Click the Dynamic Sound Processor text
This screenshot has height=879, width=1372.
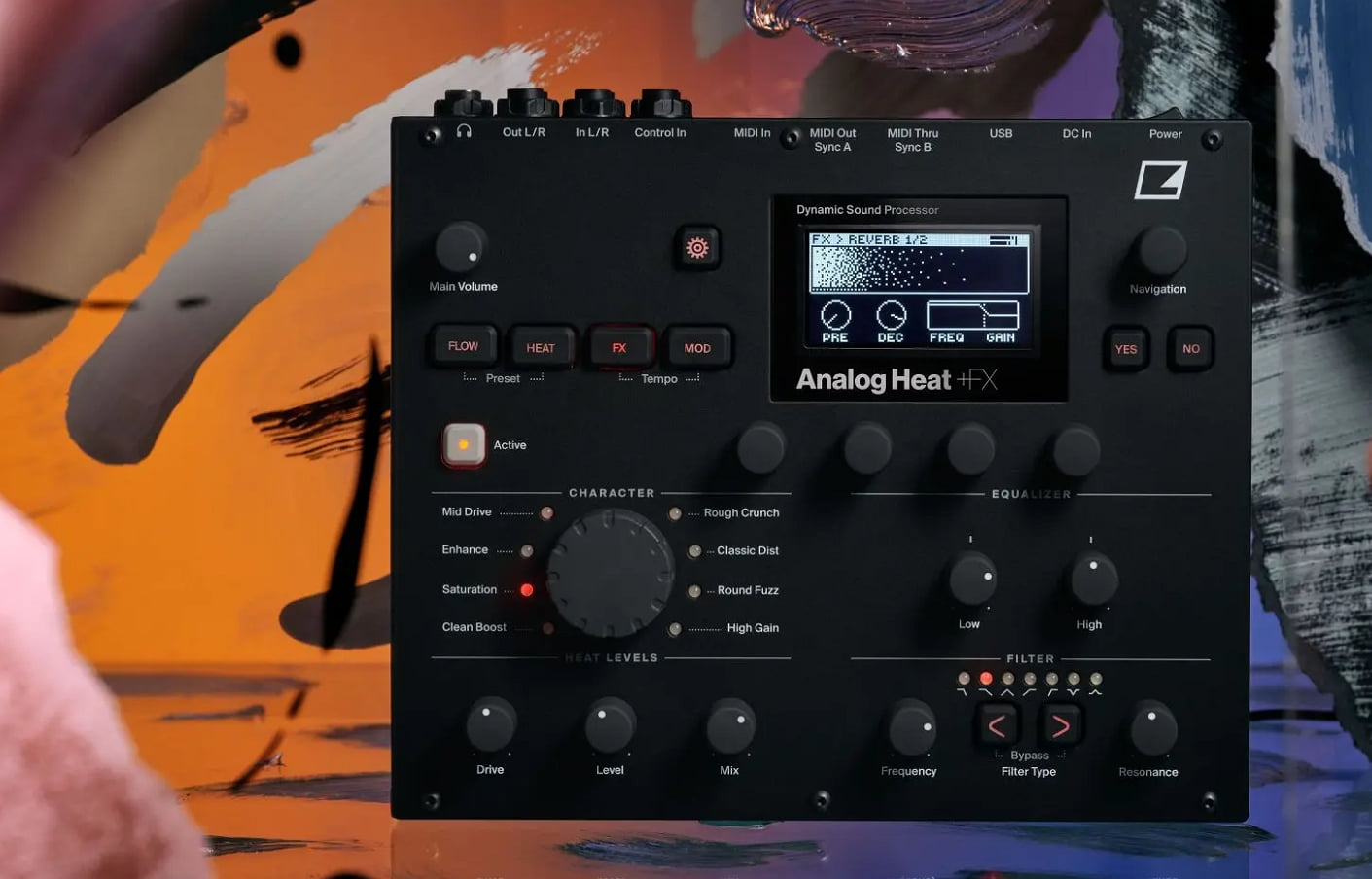(x=867, y=209)
